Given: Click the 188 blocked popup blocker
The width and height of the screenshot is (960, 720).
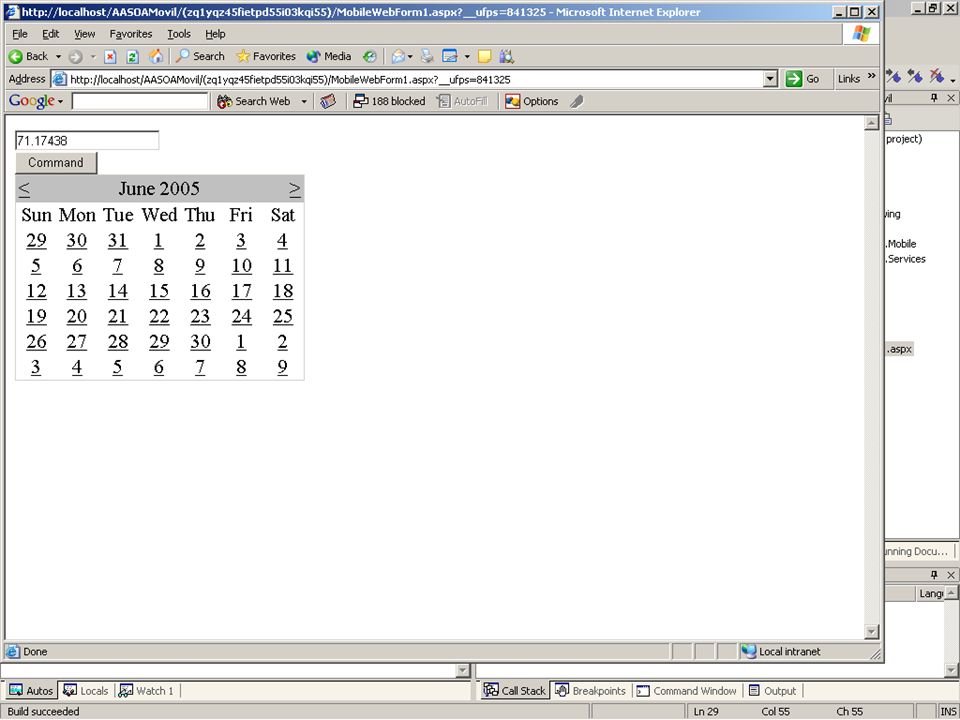Looking at the screenshot, I should pos(389,102).
